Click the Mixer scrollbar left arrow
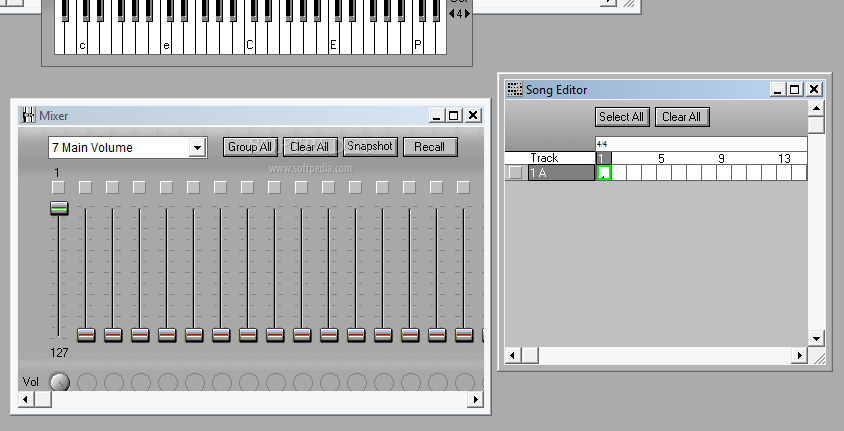This screenshot has width=844, height=431. pyautogui.click(x=26, y=399)
